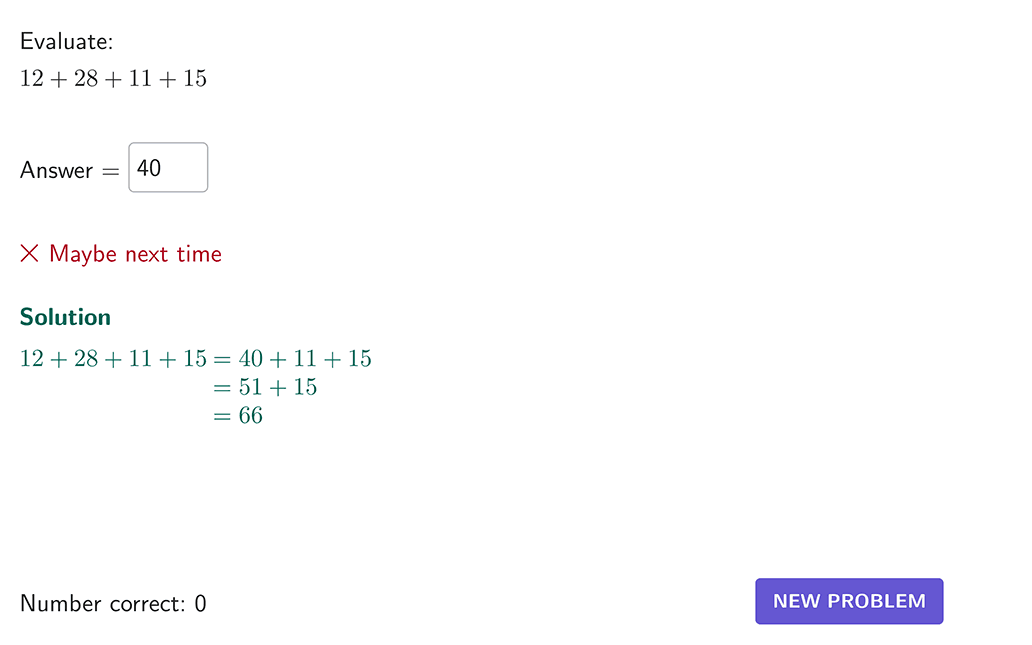Click the number 28 in the problem expression

86,78
